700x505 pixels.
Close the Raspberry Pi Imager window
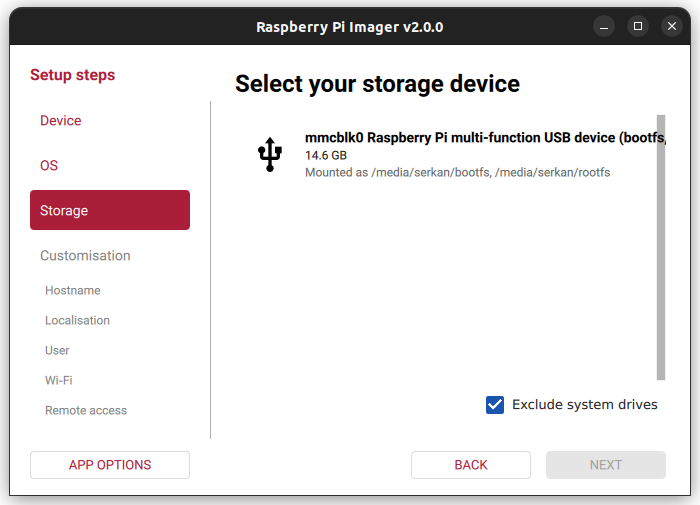pyautogui.click(x=671, y=26)
